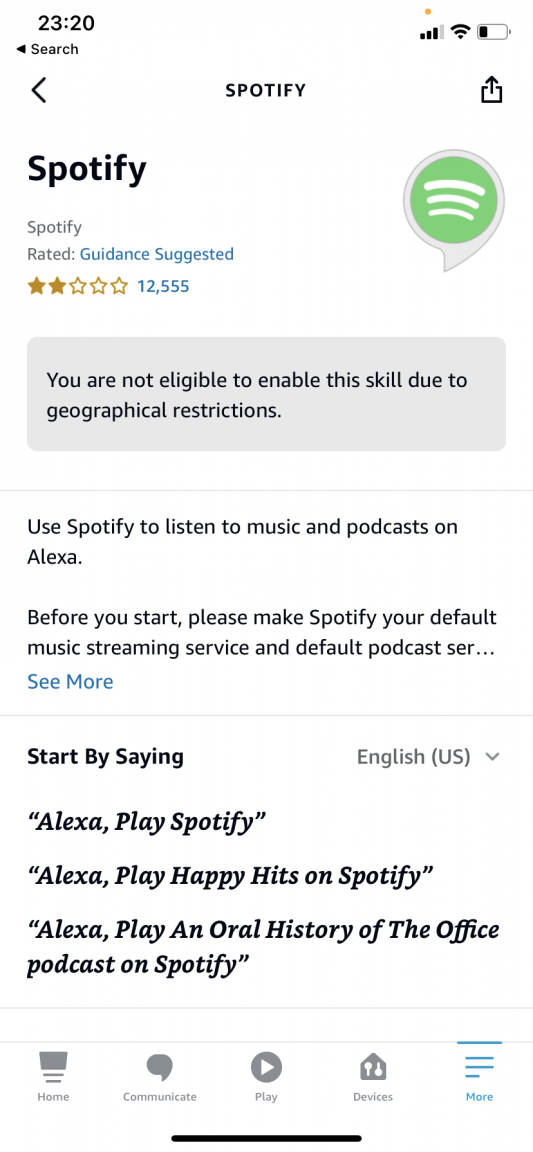Return to Search via status bar

tap(47, 49)
